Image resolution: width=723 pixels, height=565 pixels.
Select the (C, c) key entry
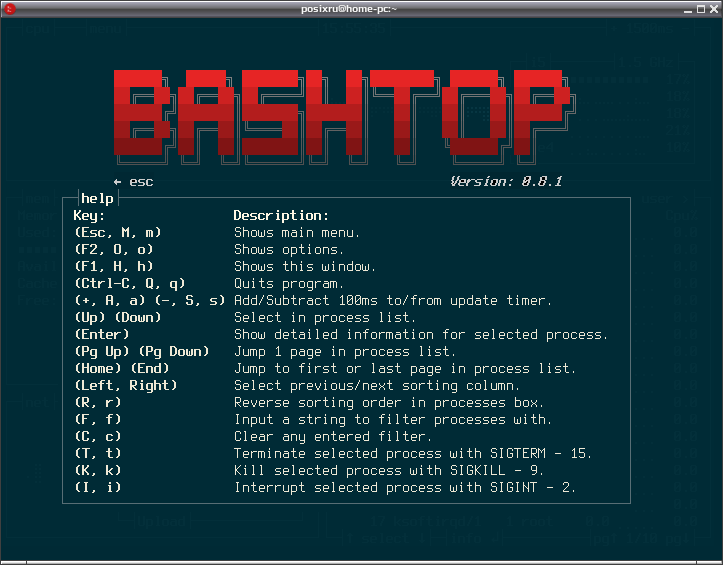click(98, 437)
